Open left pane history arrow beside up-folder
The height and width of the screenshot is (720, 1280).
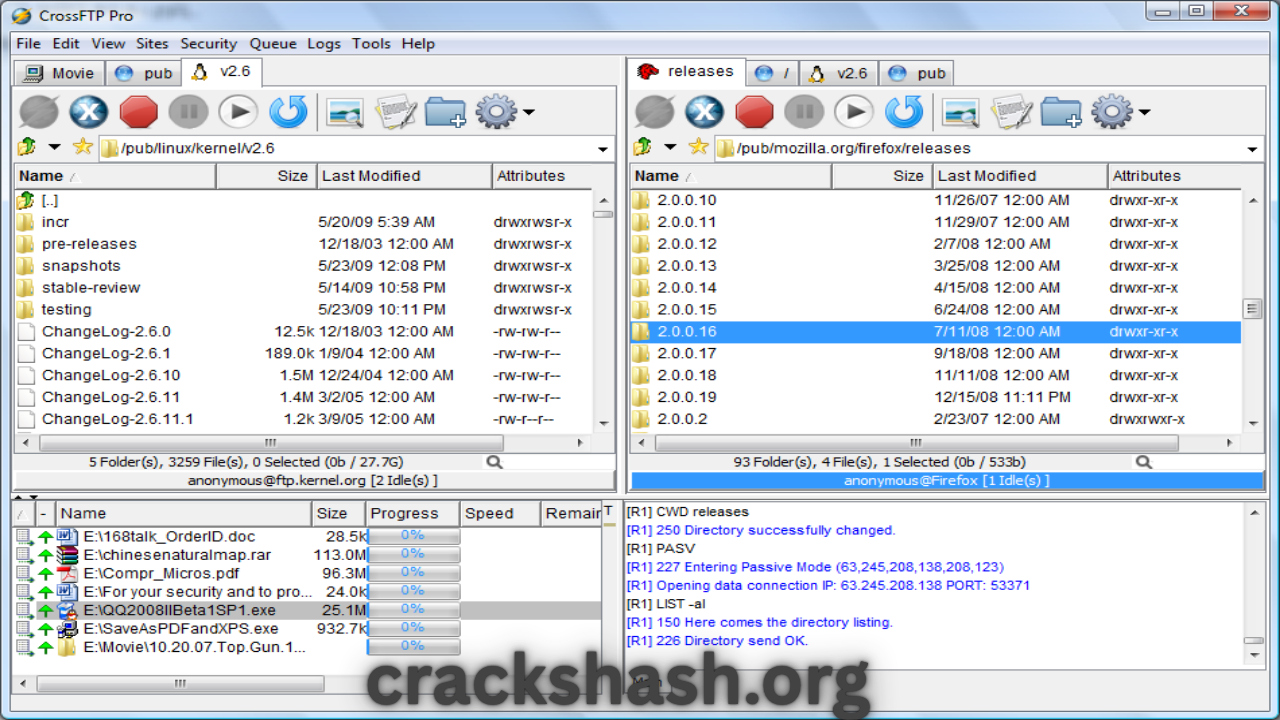tap(55, 147)
